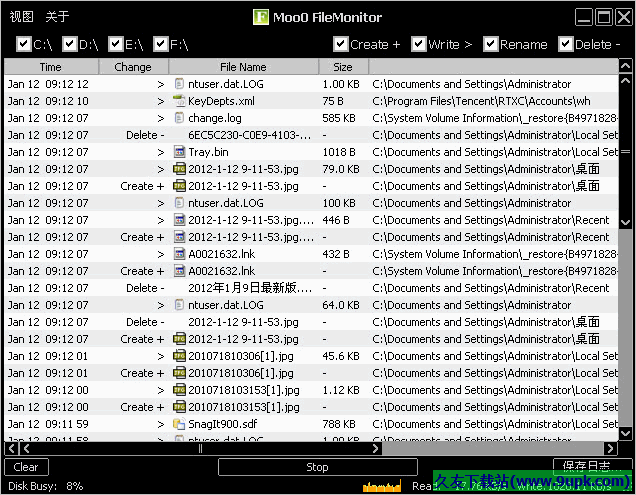Sort by the Time column header
This screenshot has height=495, width=636.
pos(51,67)
